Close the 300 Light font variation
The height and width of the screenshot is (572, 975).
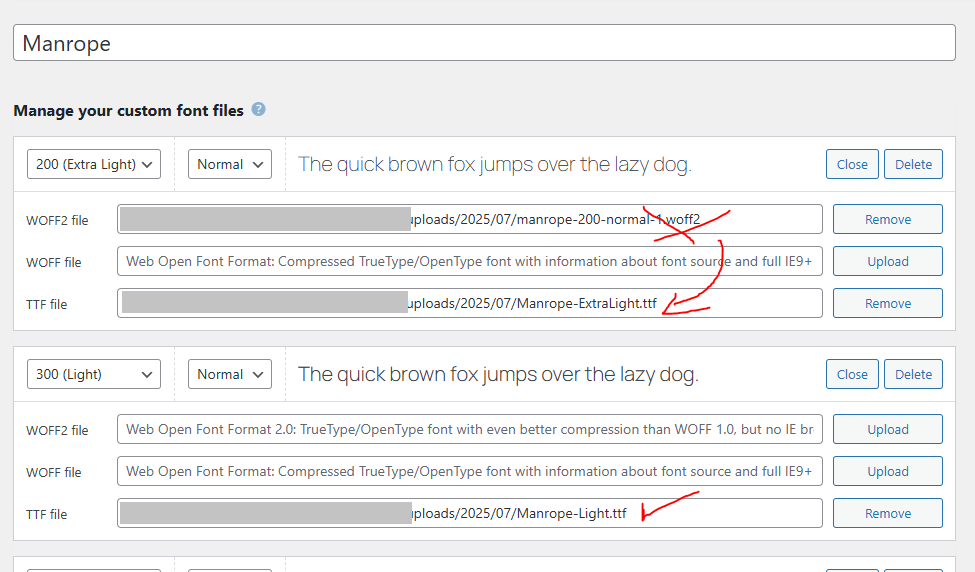point(852,374)
